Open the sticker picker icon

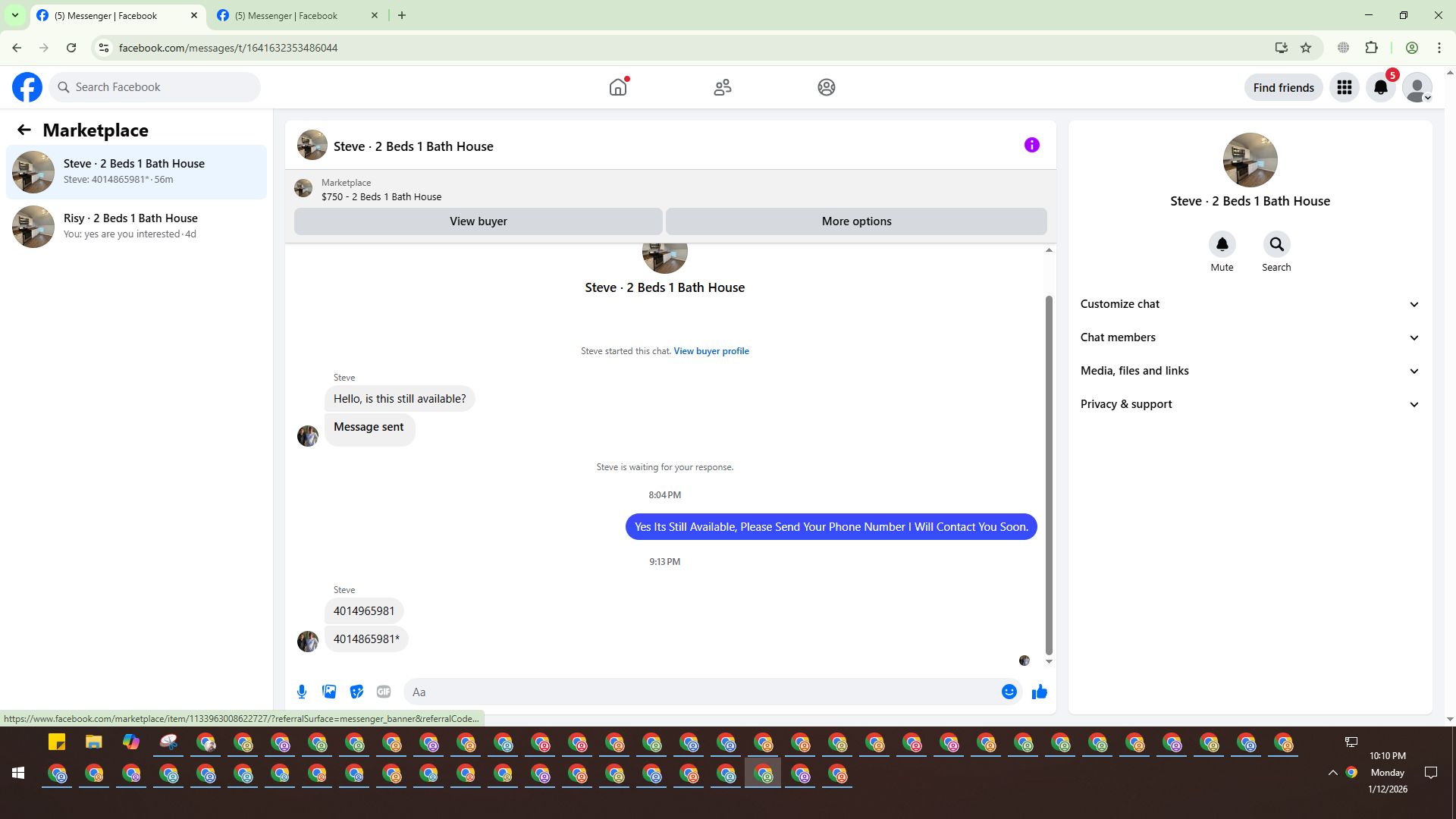point(356,692)
